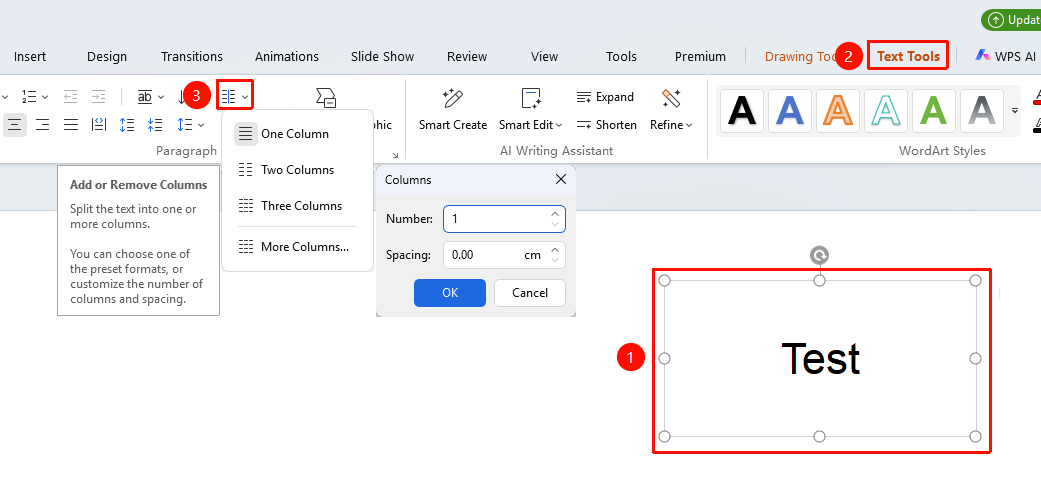Expand the numbered list dropdown arrow
Image resolution: width=1041 pixels, height=497 pixels.
[x=44, y=98]
